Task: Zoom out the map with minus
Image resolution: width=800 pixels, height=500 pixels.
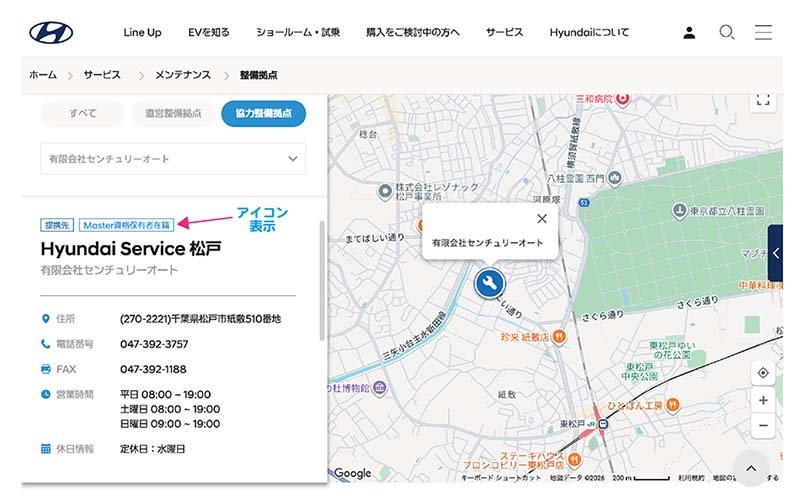Action: 763,425
